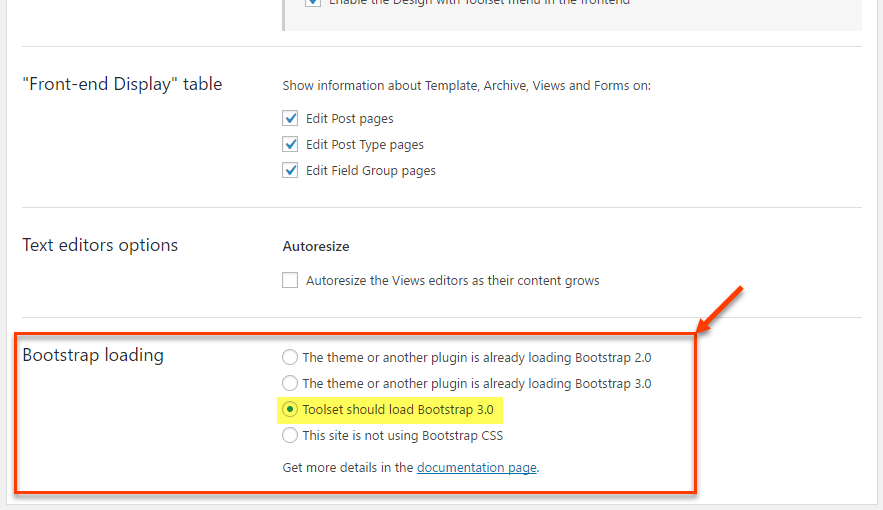The width and height of the screenshot is (883, 510).
Task: Select This site is not using Bootstrap CSS
Action: [x=289, y=435]
